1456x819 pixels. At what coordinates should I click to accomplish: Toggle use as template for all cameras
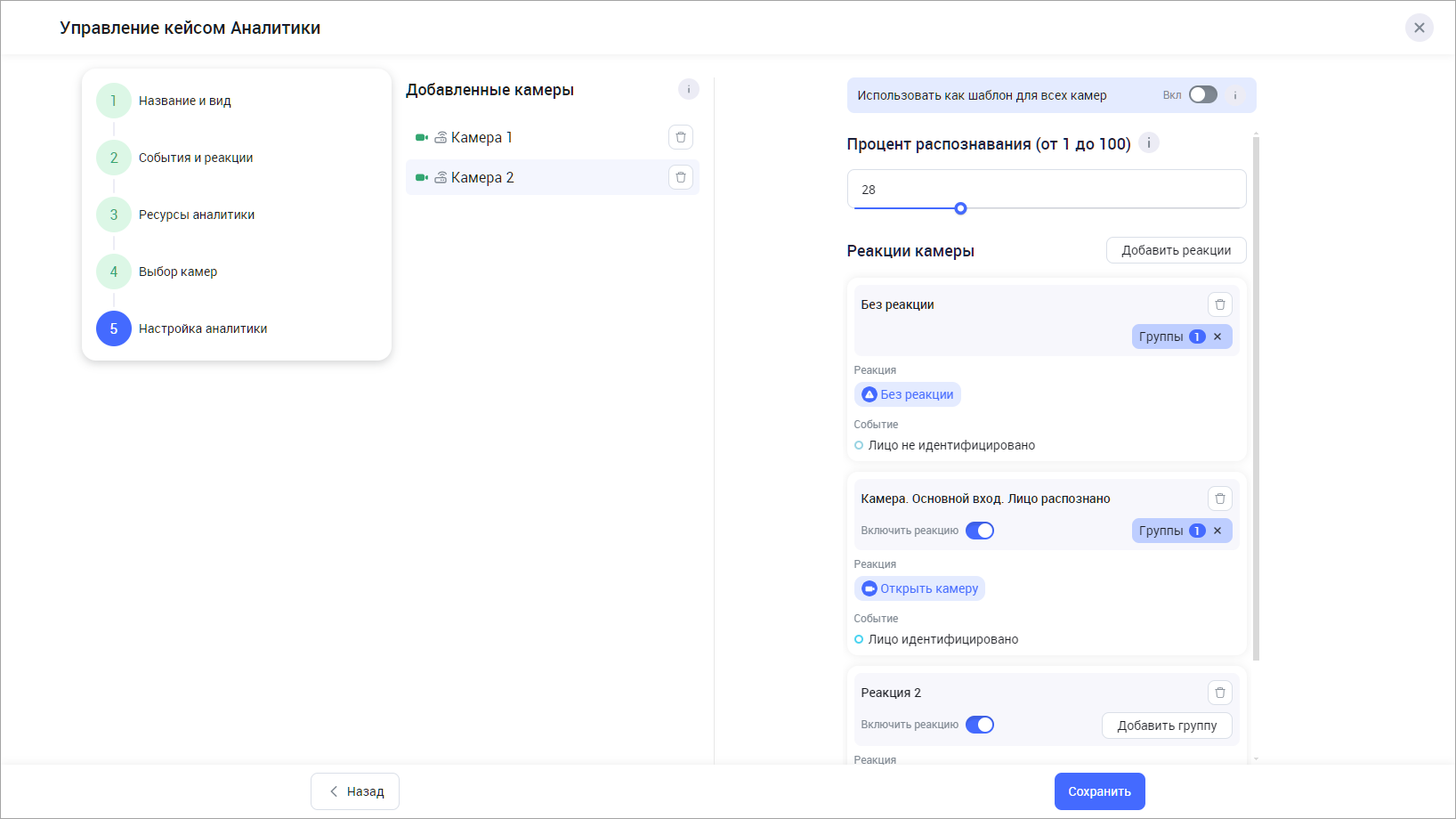point(1202,95)
